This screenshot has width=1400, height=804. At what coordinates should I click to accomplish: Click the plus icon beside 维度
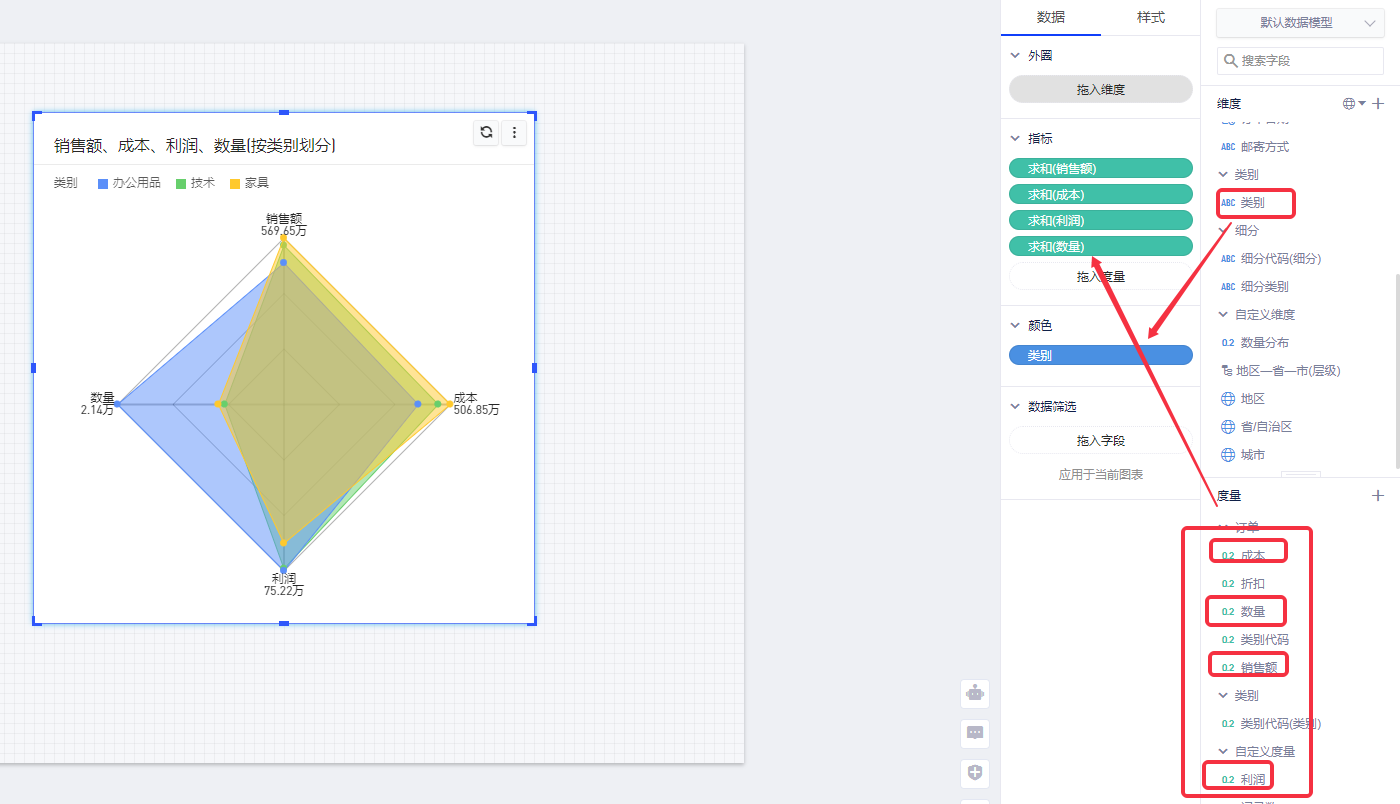1378,104
